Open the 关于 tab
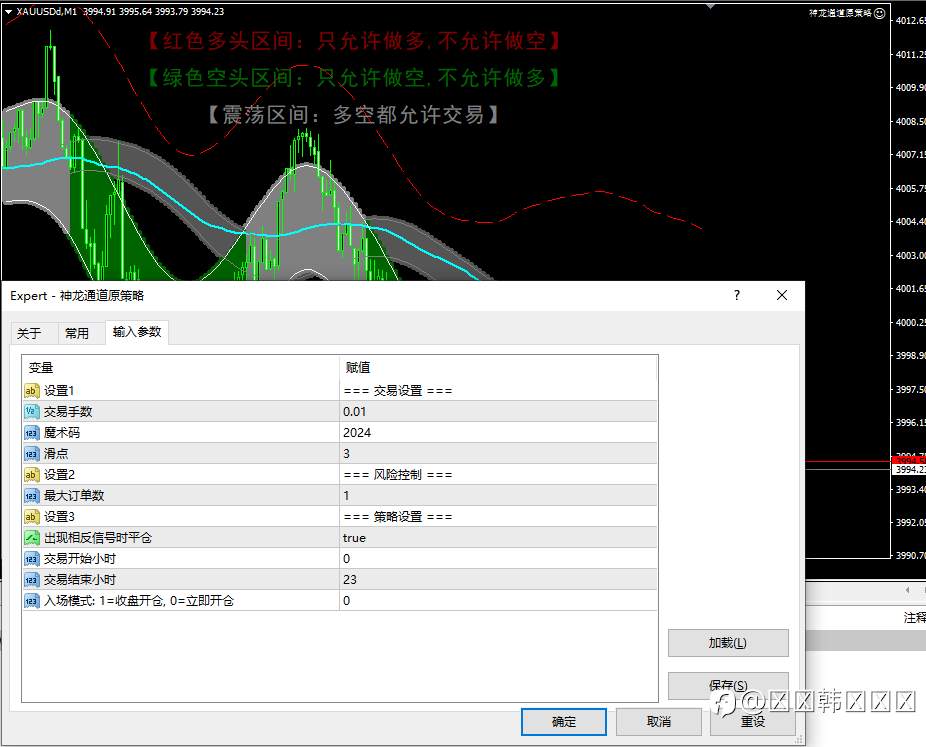 click(x=29, y=333)
